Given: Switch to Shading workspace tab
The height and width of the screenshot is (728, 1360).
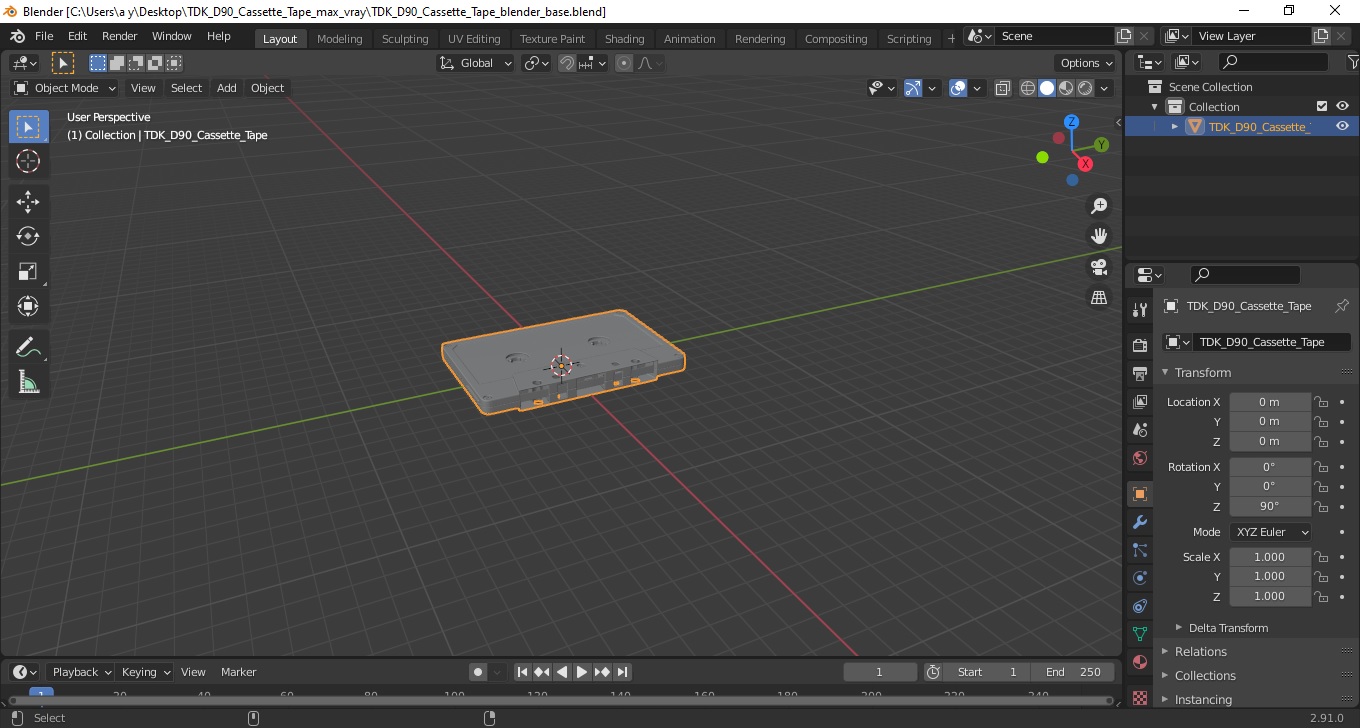Looking at the screenshot, I should pos(624,38).
